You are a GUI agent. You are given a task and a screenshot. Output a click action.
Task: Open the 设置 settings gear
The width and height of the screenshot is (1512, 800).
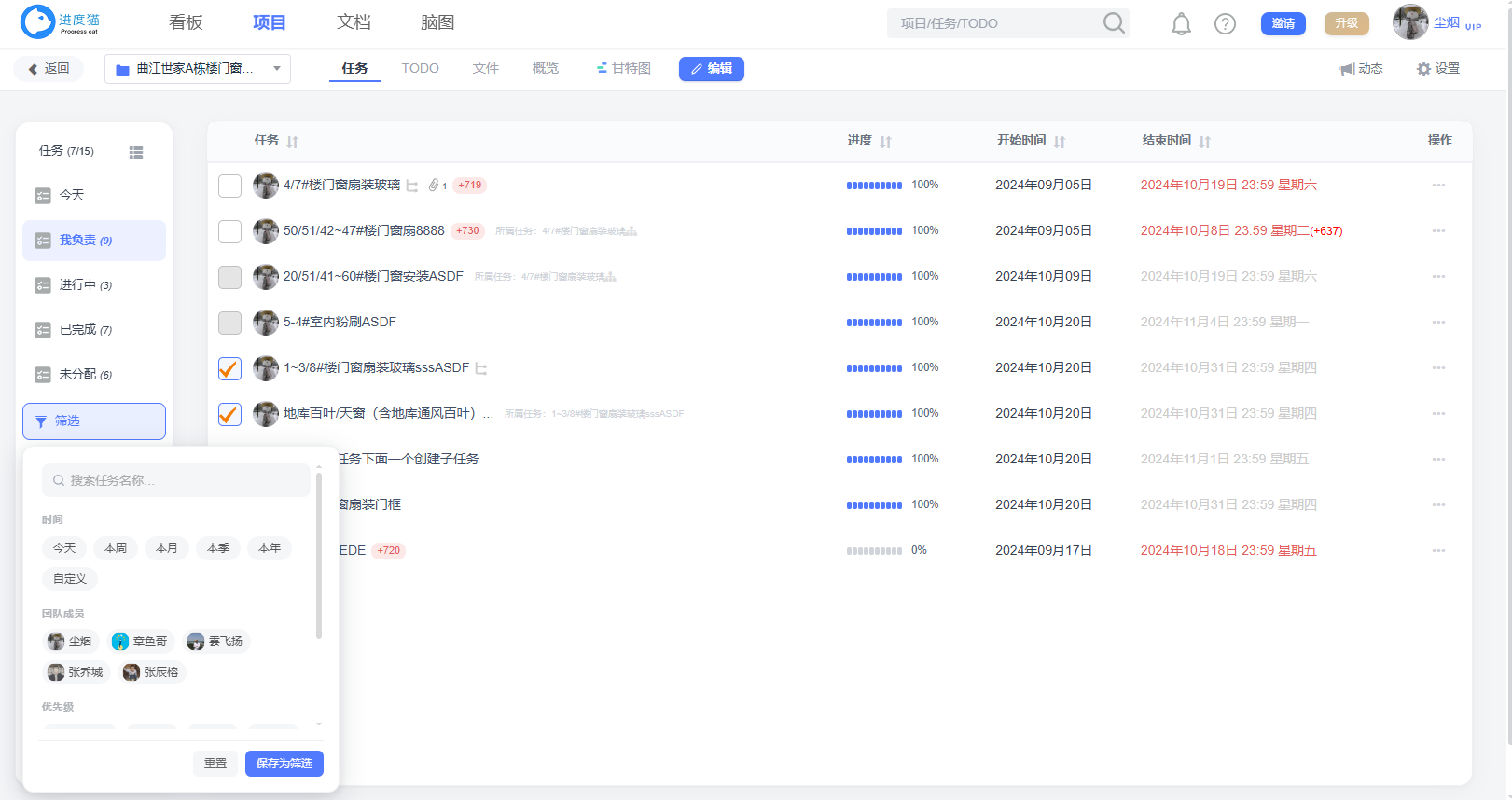pyautogui.click(x=1438, y=69)
